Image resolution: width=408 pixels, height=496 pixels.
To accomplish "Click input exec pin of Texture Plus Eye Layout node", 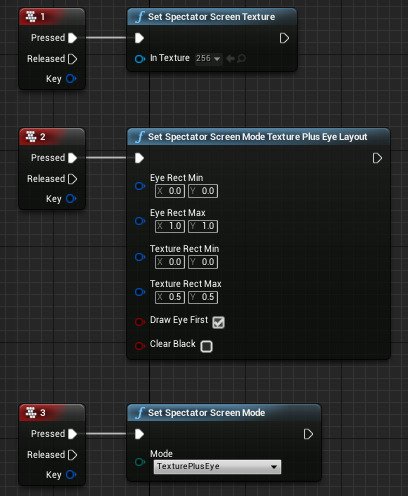I will [x=139, y=158].
